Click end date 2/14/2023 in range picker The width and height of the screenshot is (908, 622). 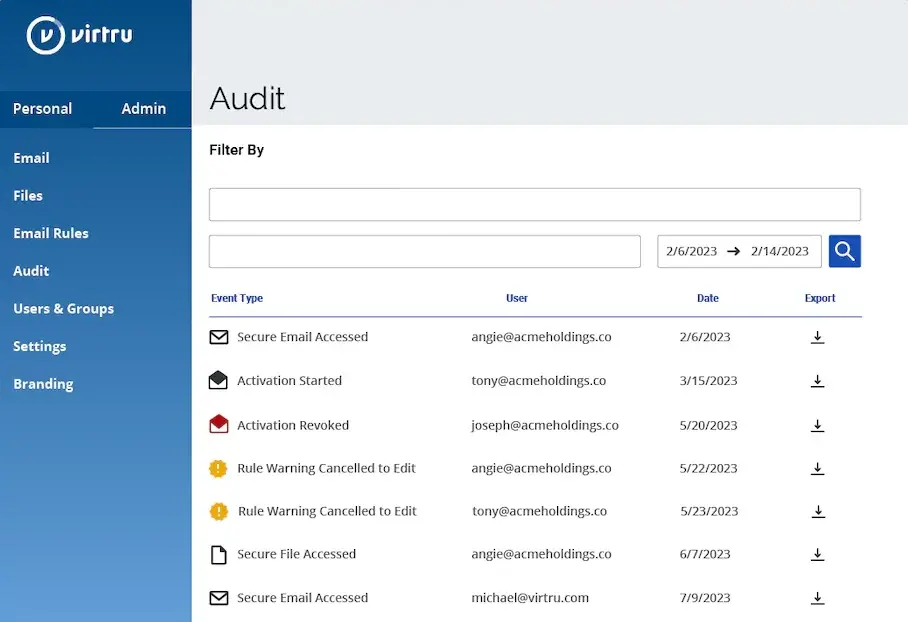[x=779, y=251]
